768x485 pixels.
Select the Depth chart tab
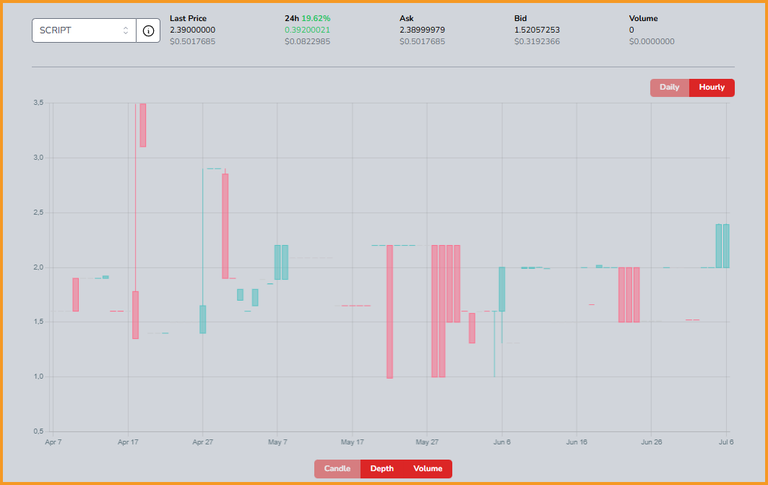pyautogui.click(x=382, y=469)
